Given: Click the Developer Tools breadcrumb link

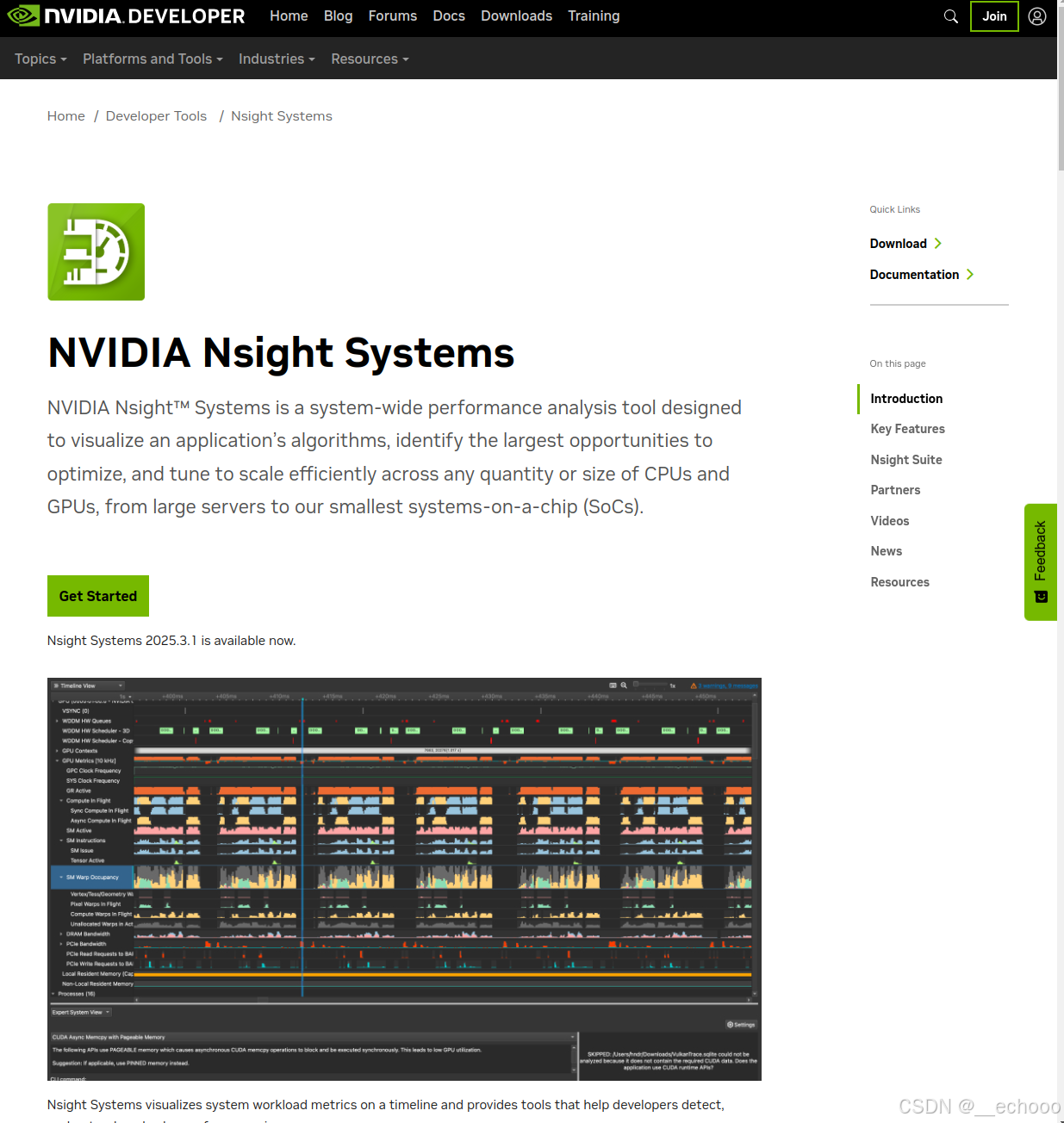Looking at the screenshot, I should click(x=156, y=115).
